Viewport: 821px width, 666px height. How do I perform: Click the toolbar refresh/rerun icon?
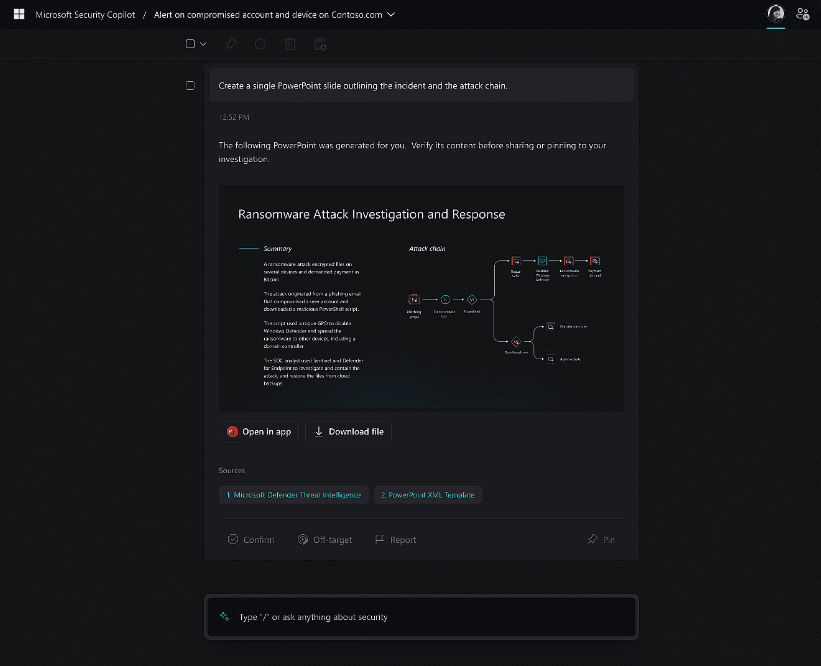click(x=260, y=44)
